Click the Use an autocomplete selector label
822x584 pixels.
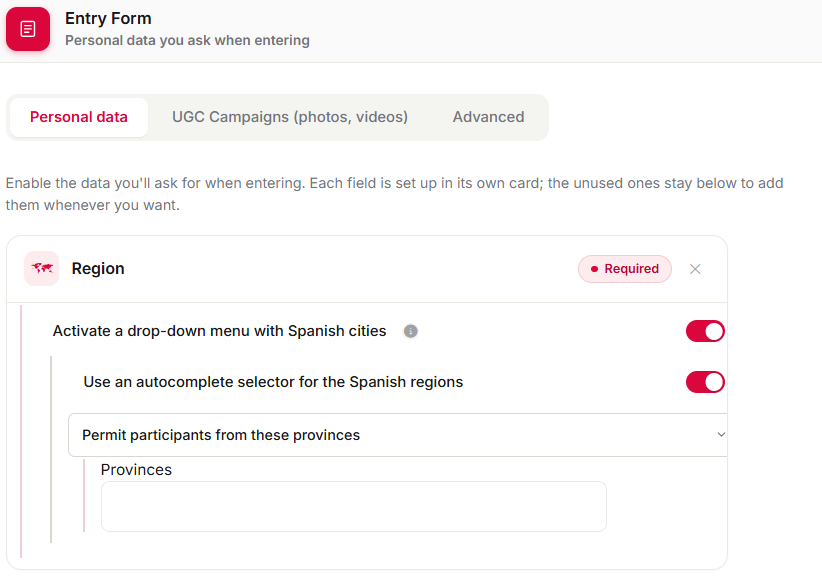tap(273, 382)
